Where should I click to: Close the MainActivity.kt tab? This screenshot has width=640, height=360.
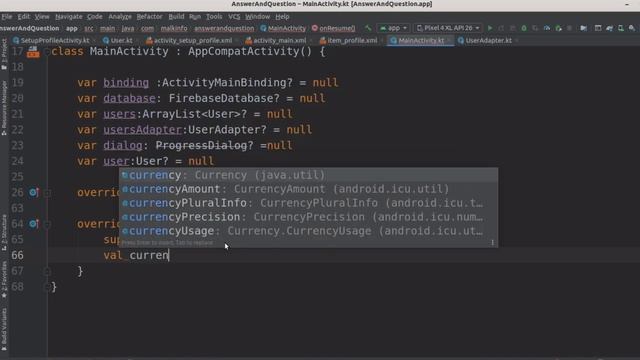[x=449, y=40]
